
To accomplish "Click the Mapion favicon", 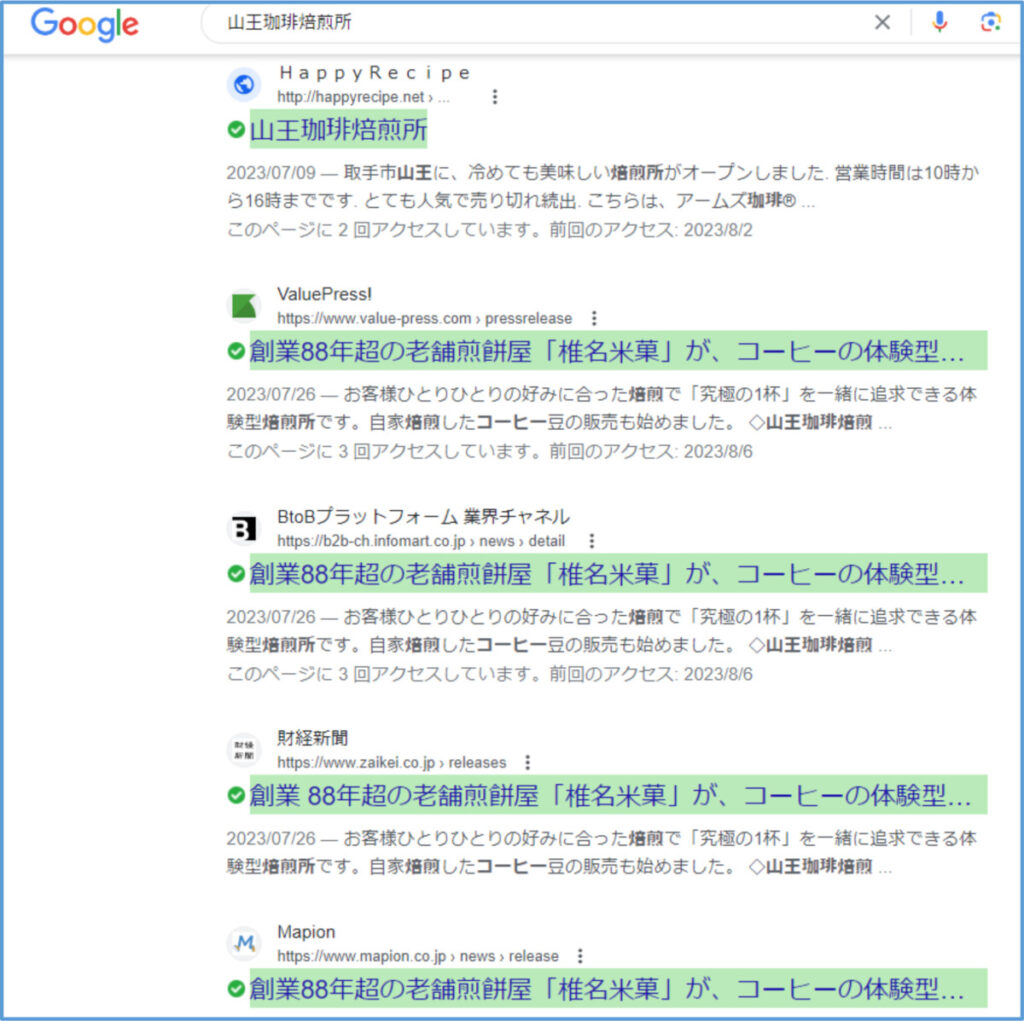I will pyautogui.click(x=244, y=943).
